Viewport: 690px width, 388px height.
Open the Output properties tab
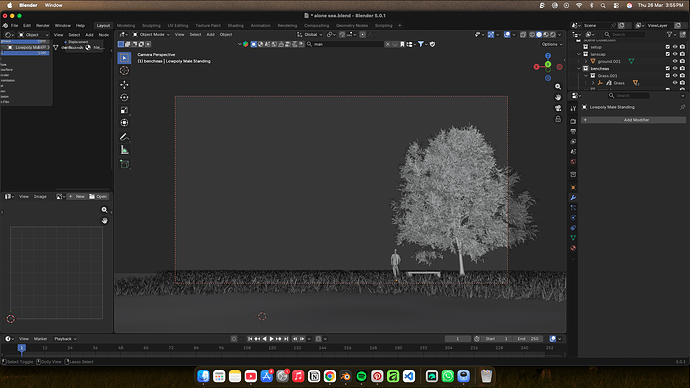coord(573,132)
